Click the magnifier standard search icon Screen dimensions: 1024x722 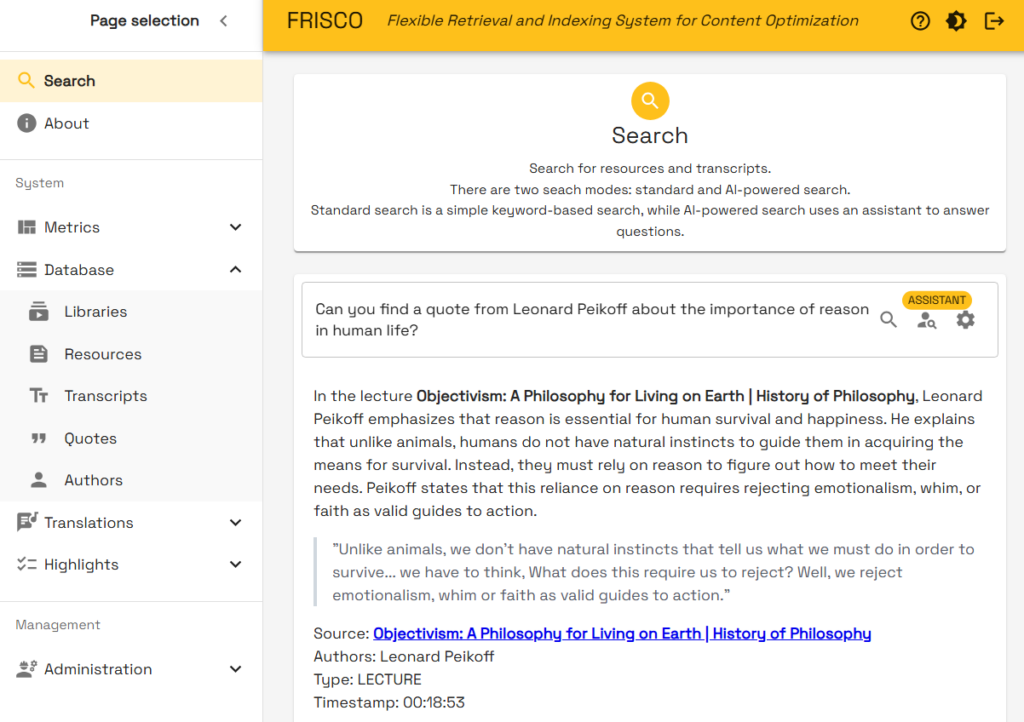tap(888, 320)
